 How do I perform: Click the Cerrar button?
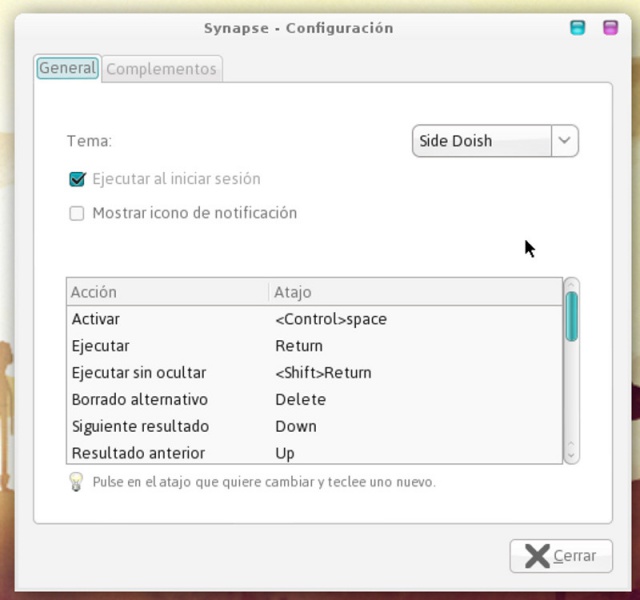coord(561,556)
